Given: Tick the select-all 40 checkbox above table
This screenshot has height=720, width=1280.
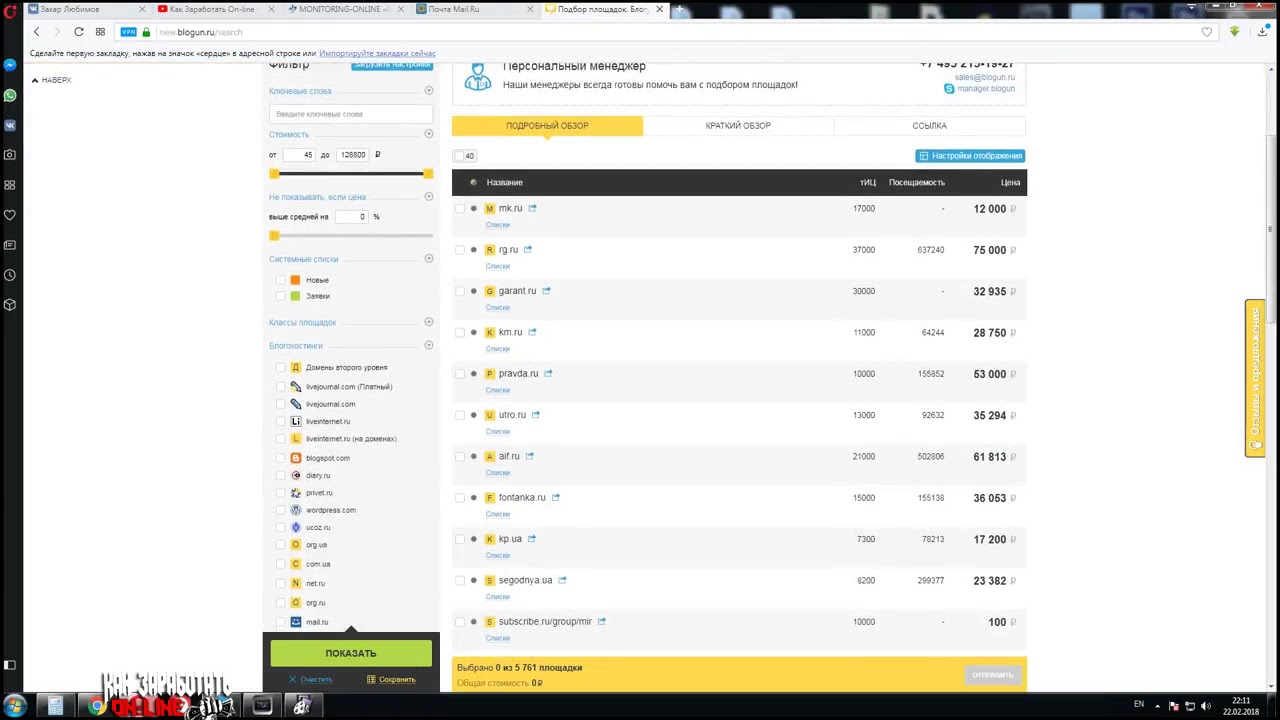Looking at the screenshot, I should coord(460,156).
